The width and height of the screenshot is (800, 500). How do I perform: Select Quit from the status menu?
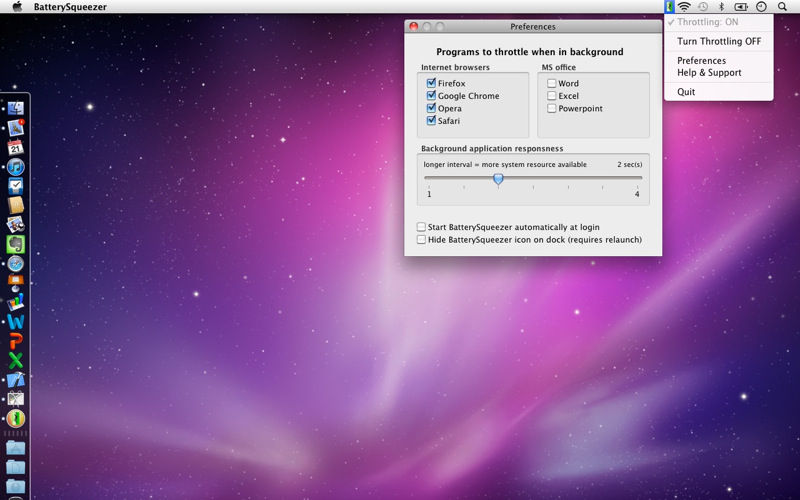tap(718, 92)
